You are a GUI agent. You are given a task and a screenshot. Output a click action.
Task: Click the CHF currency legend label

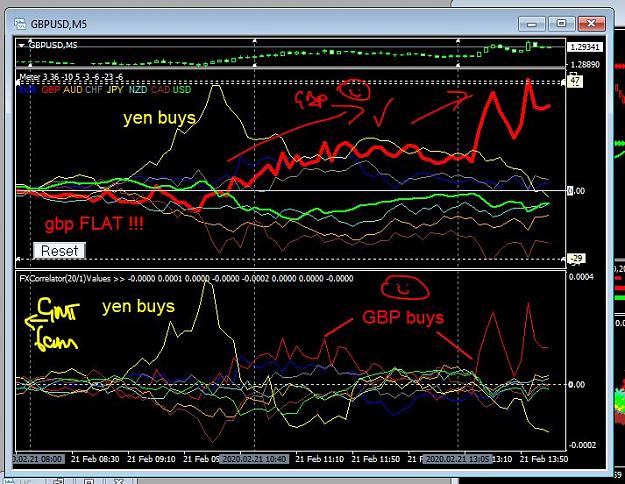(94, 90)
